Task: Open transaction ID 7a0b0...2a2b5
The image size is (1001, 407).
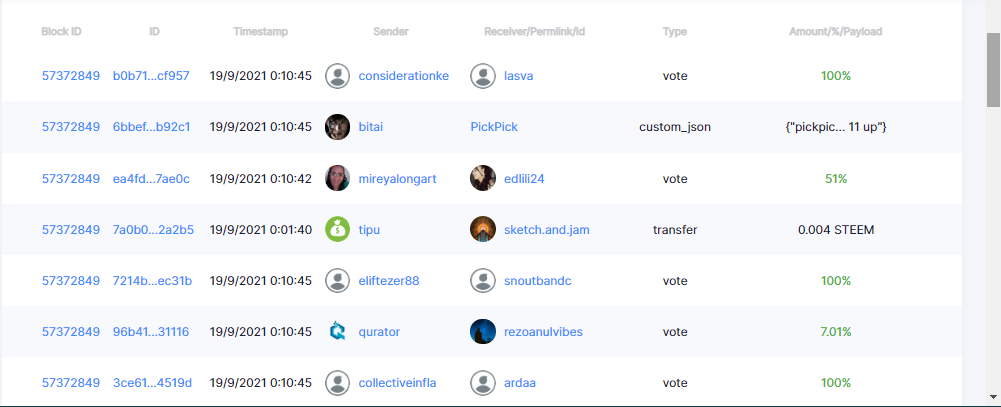Action: [153, 230]
